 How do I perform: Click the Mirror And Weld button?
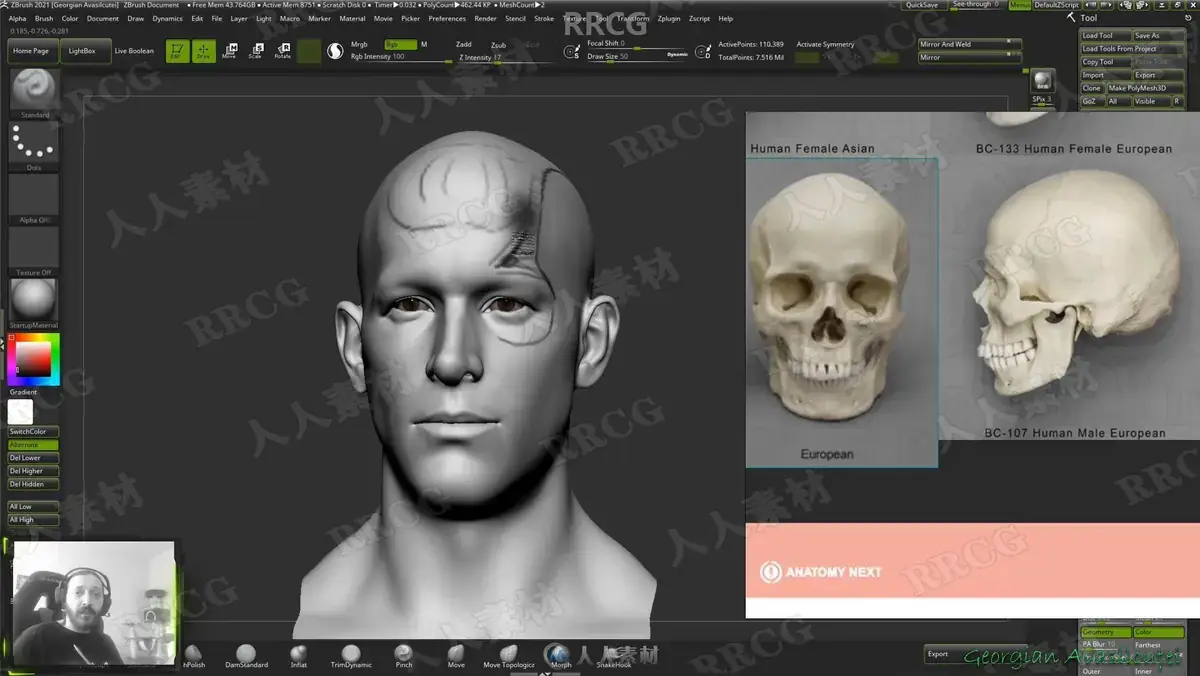pos(969,44)
